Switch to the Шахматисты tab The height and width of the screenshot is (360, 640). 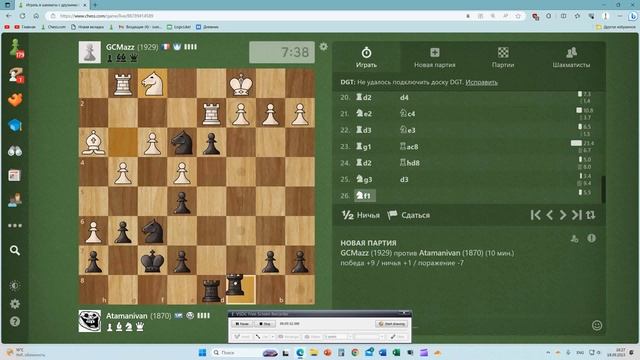571,58
